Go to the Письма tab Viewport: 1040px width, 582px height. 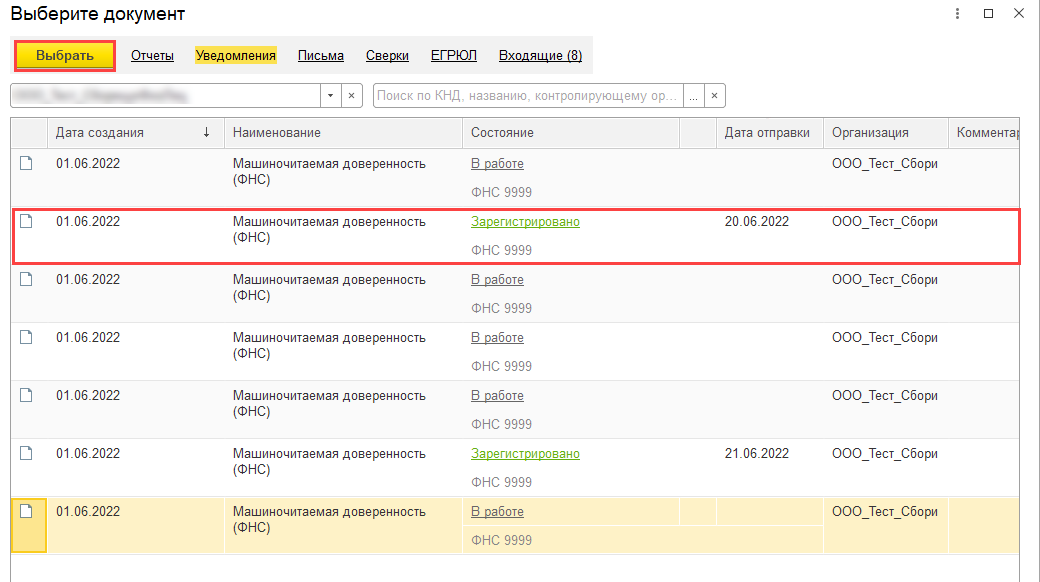click(x=321, y=56)
